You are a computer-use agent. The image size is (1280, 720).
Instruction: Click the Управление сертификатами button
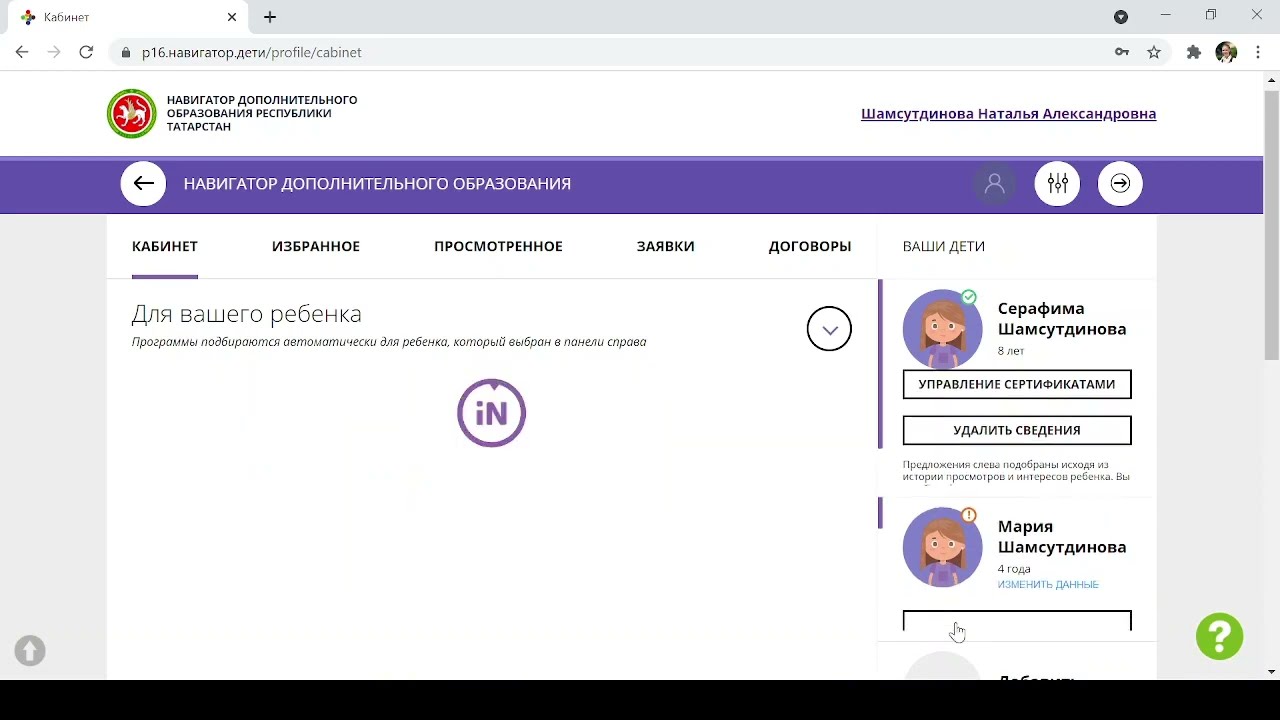pyautogui.click(x=1017, y=384)
